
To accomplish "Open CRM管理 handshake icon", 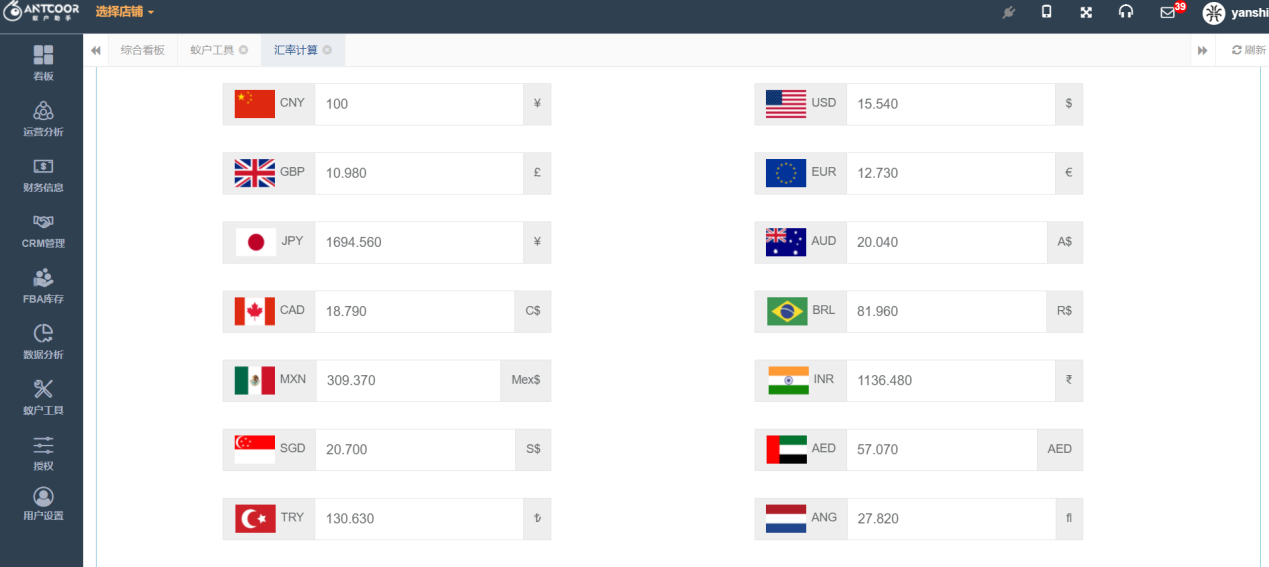I will [43, 222].
